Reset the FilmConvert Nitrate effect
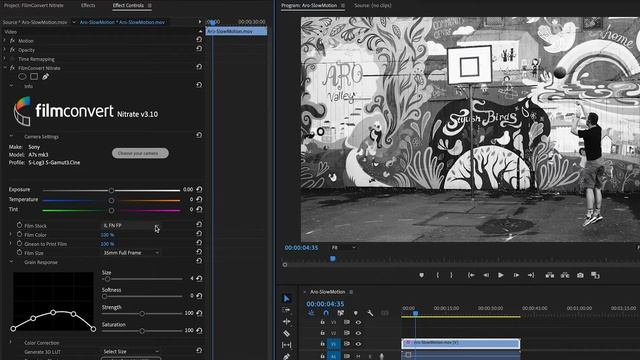This screenshot has width=640, height=360. click(x=199, y=67)
